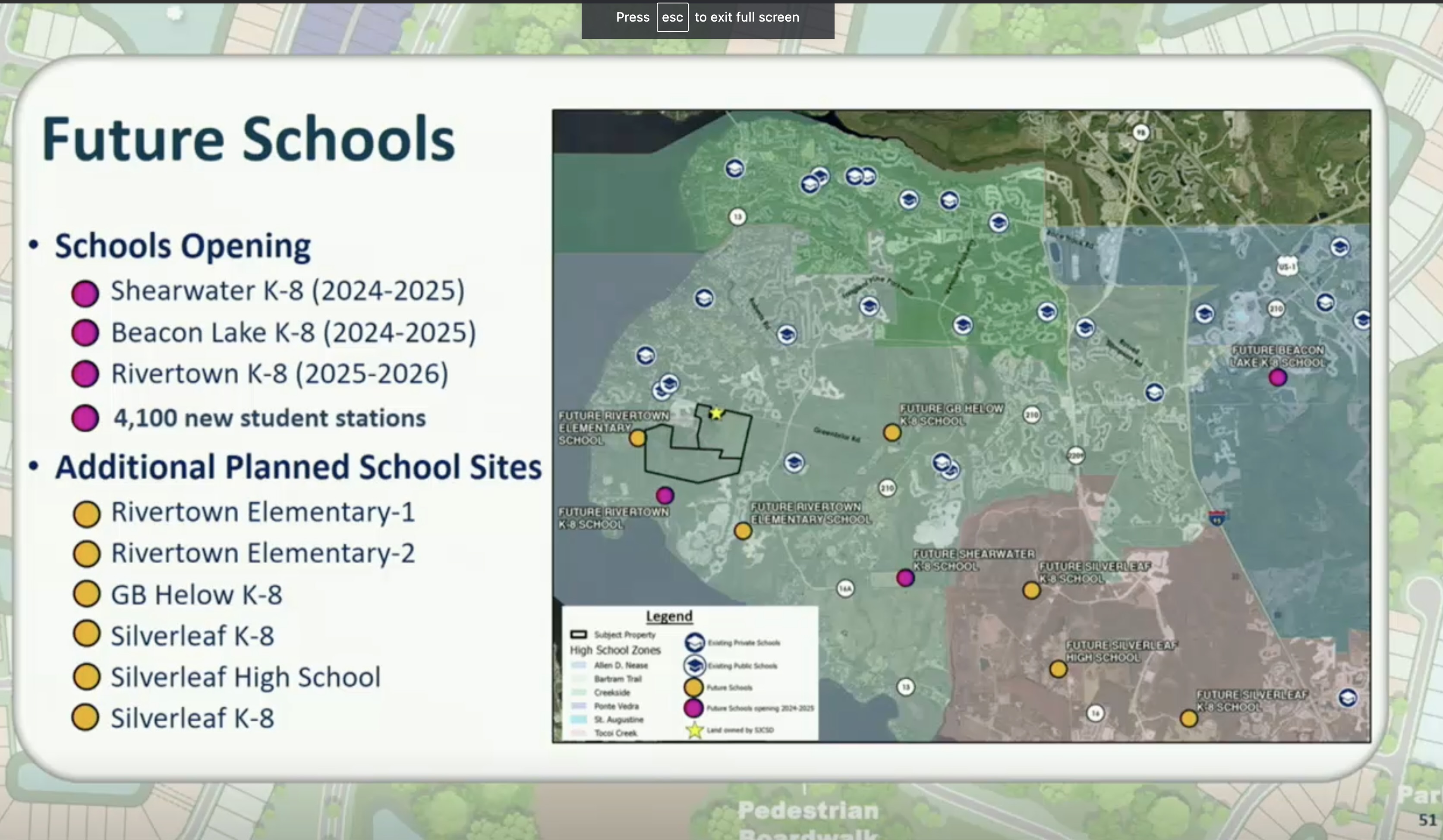Image resolution: width=1443 pixels, height=840 pixels.
Task: Click the Future Beacon Lake K-8 magenta marker
Action: (x=1278, y=378)
